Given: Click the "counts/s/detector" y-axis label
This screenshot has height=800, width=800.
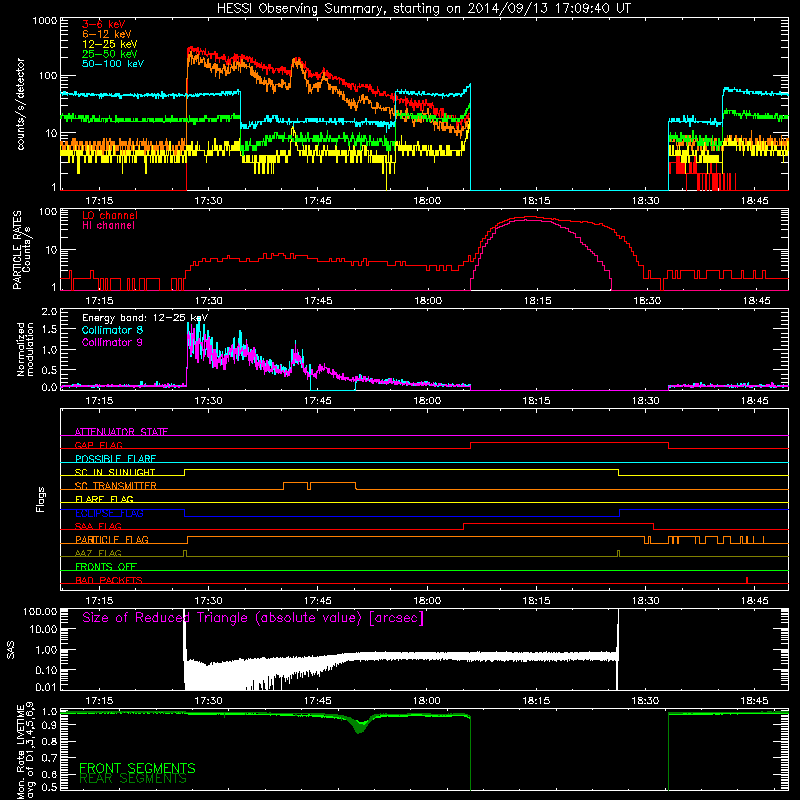Looking at the screenshot, I should [20, 104].
